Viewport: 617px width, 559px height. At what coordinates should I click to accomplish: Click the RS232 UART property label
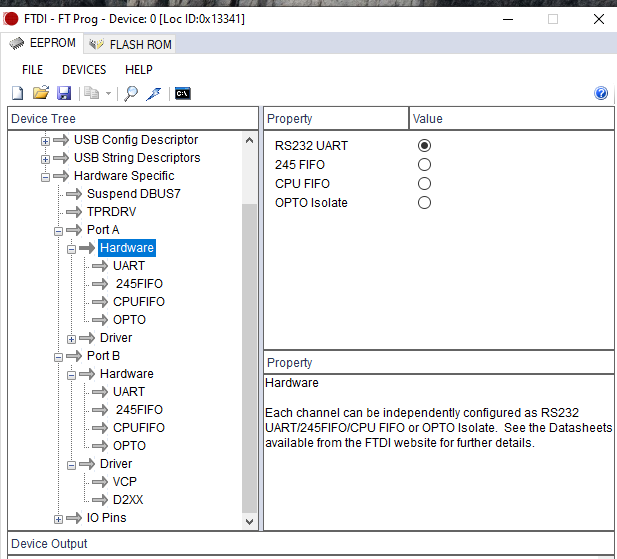pos(311,146)
